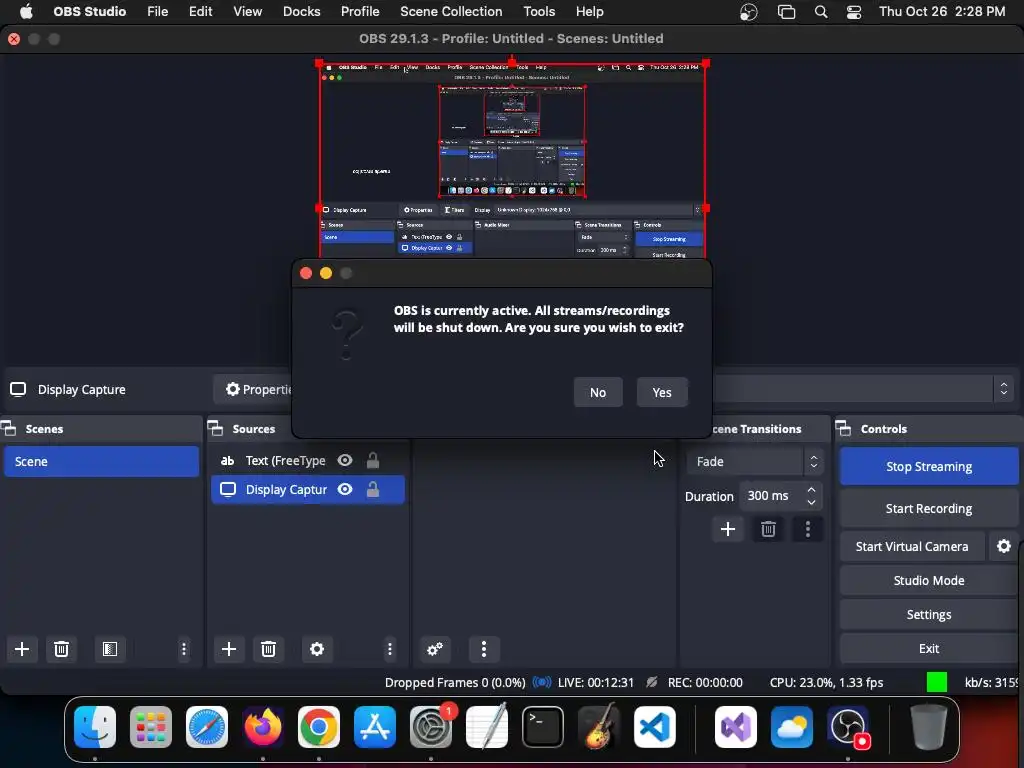1024x768 pixels.
Task: Open the Trash from the Dock
Action: coord(929,727)
